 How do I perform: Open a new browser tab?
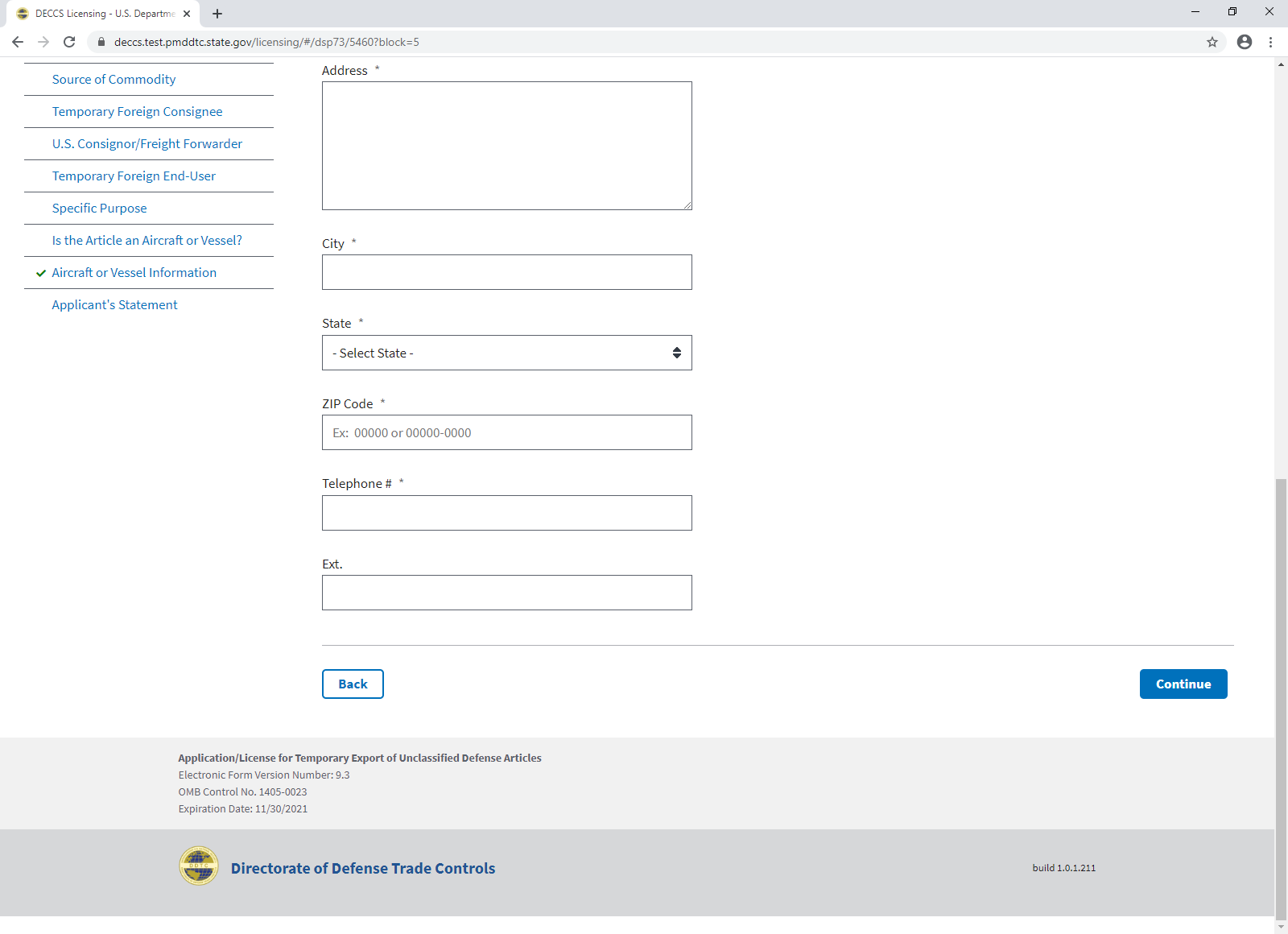pyautogui.click(x=217, y=14)
